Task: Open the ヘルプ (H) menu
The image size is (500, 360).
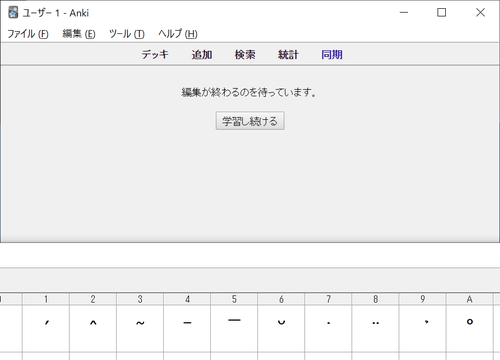Action: [178, 34]
